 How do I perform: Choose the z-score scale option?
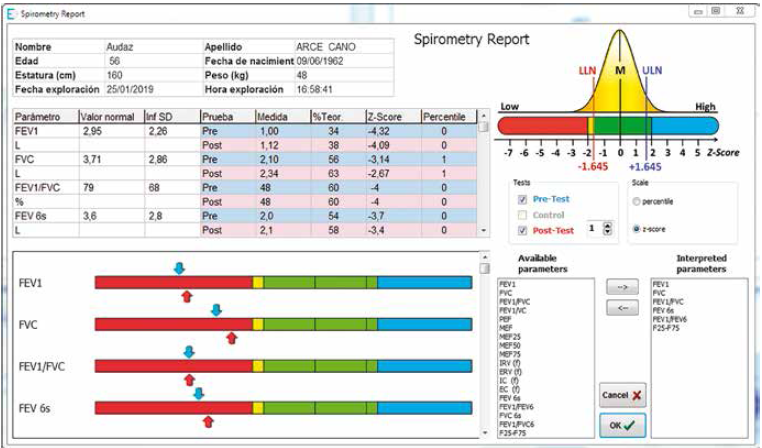coord(637,228)
